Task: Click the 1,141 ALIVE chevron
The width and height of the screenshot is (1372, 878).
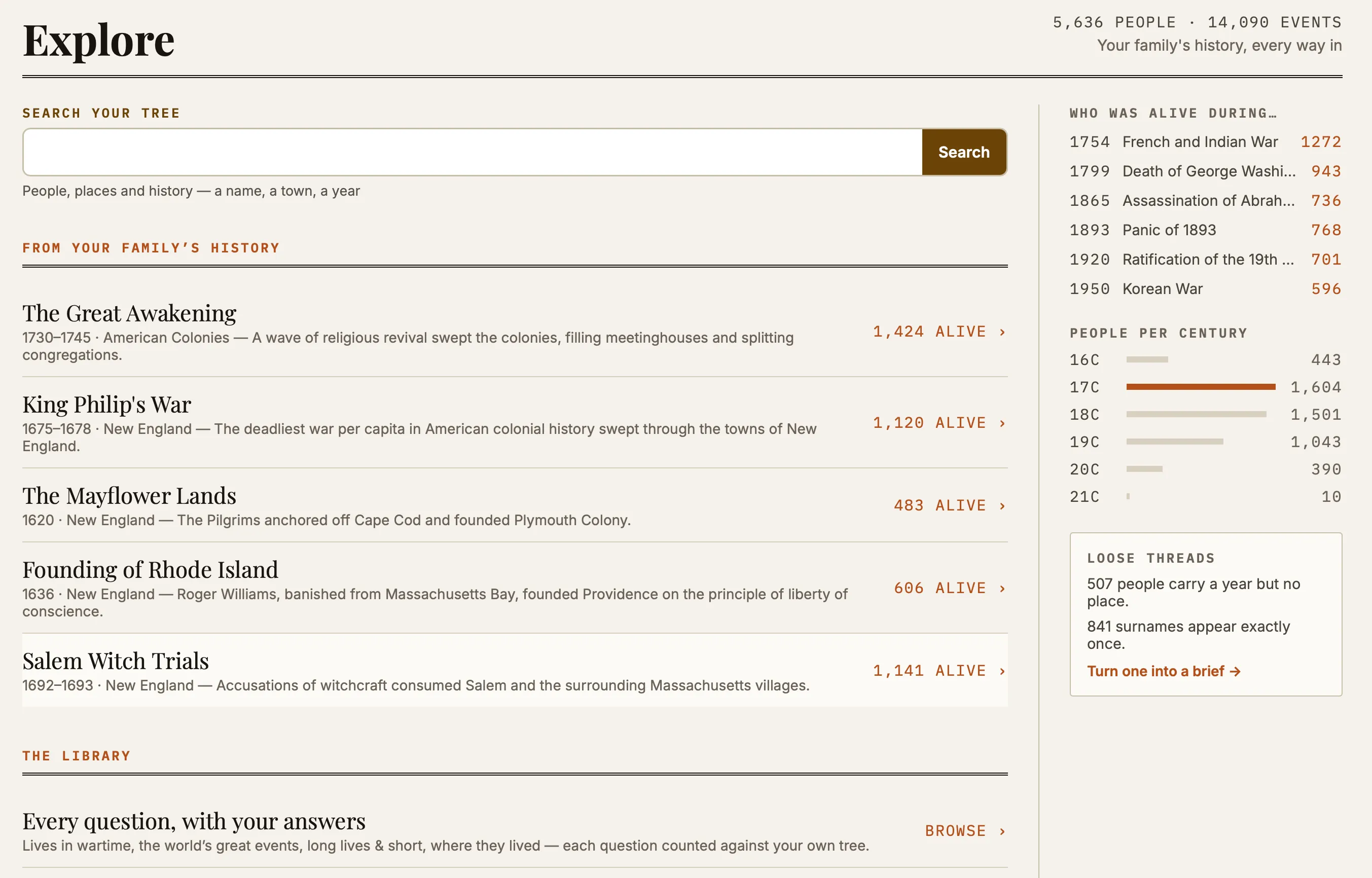Action: click(1002, 671)
